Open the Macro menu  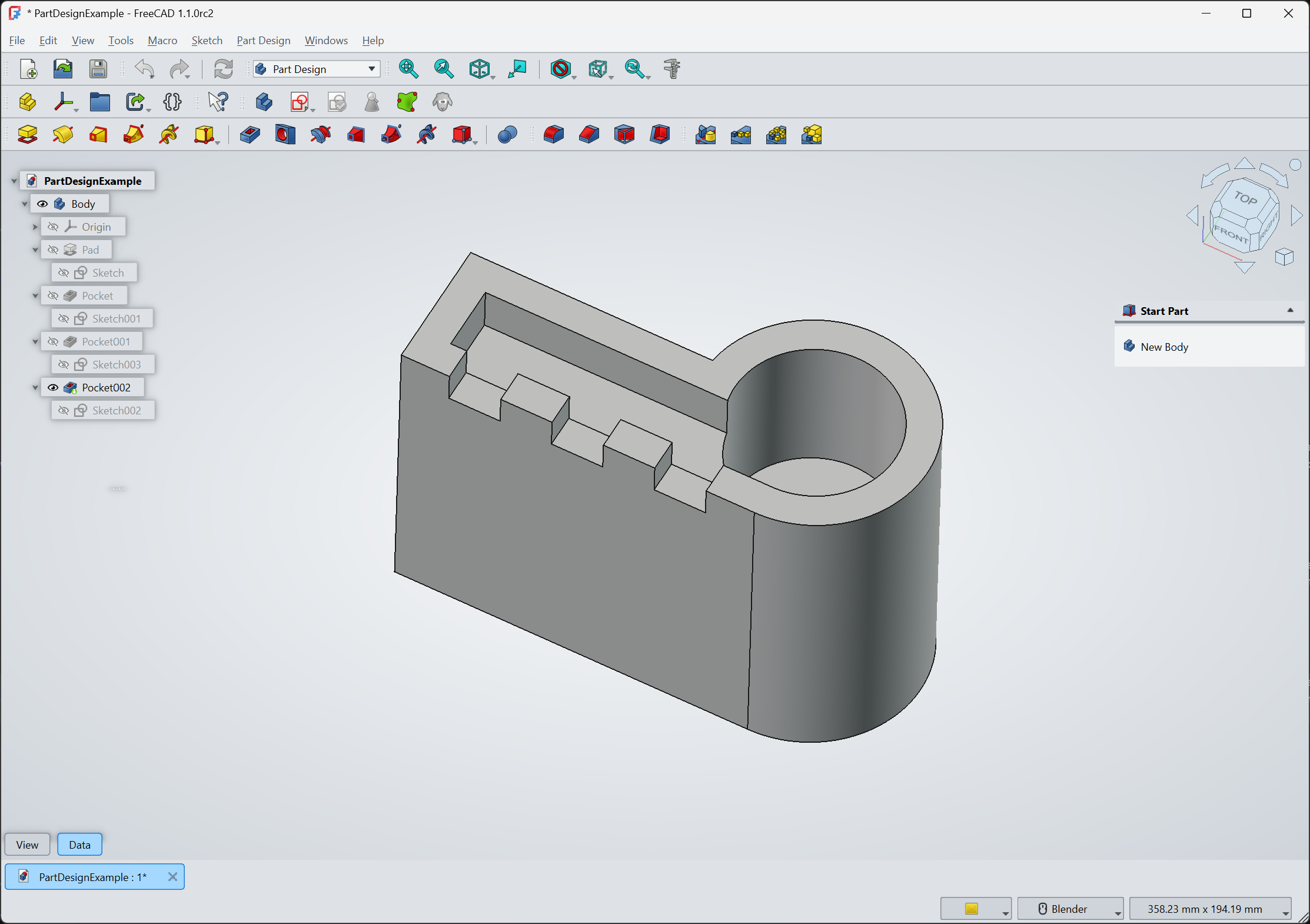tap(162, 40)
